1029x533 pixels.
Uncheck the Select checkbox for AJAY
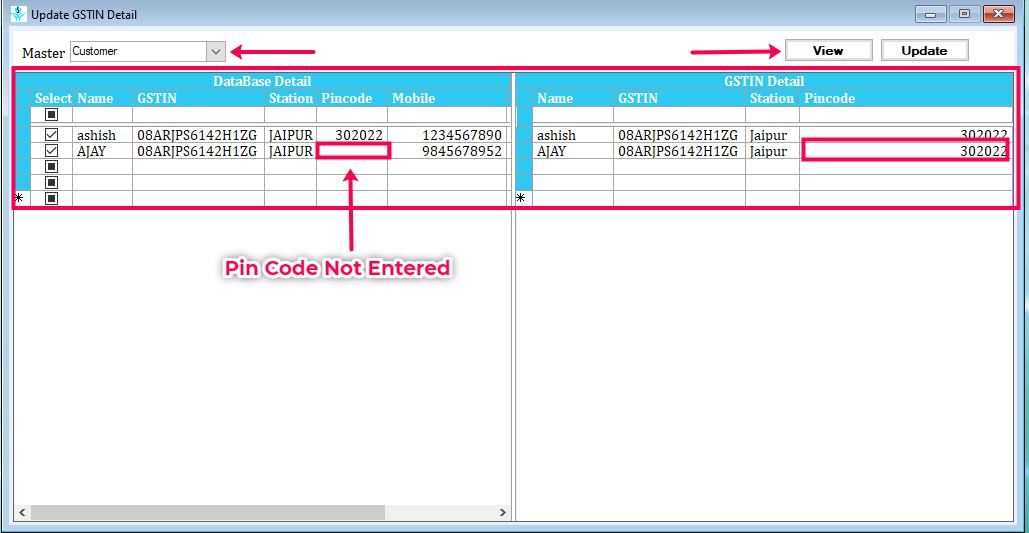click(x=51, y=151)
